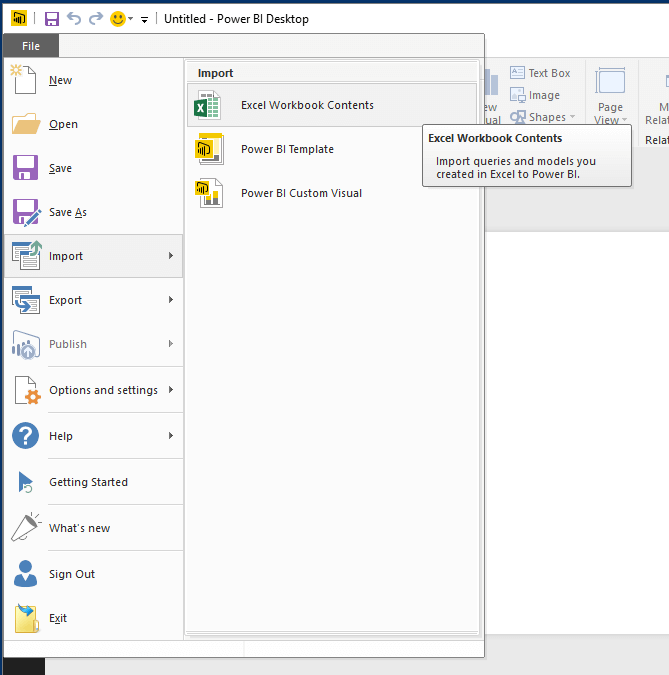Select Power BI Template import option
This screenshot has height=675, width=669.
pyautogui.click(x=332, y=149)
